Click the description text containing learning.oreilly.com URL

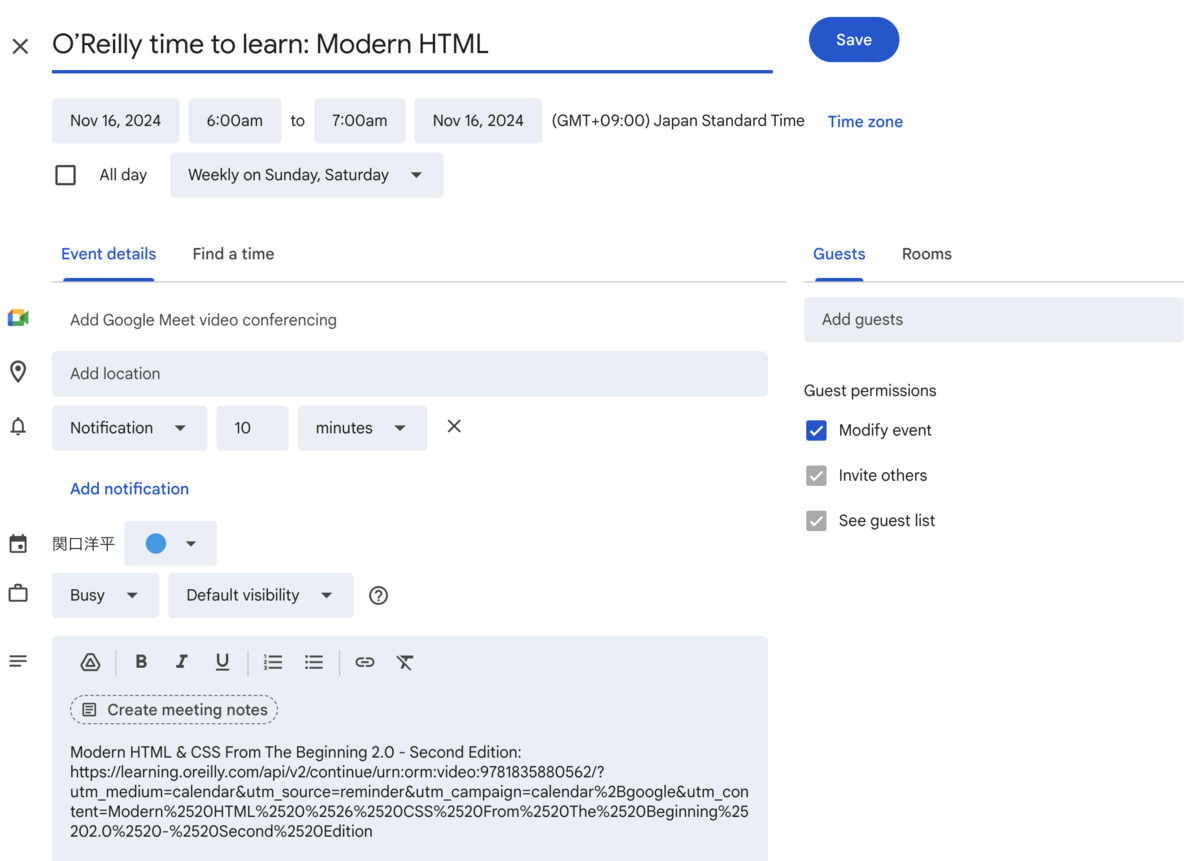pyautogui.click(x=409, y=791)
